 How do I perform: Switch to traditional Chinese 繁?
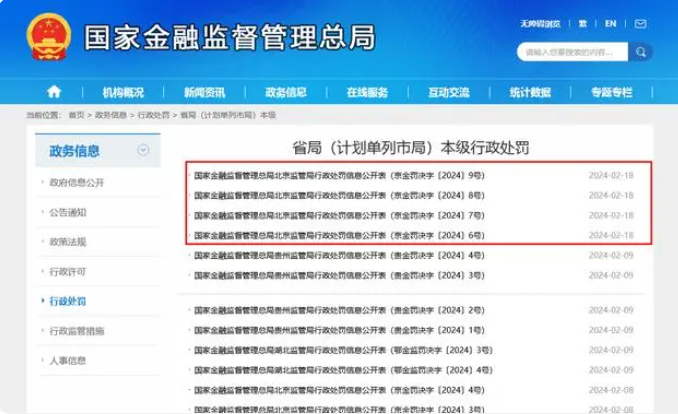(583, 24)
